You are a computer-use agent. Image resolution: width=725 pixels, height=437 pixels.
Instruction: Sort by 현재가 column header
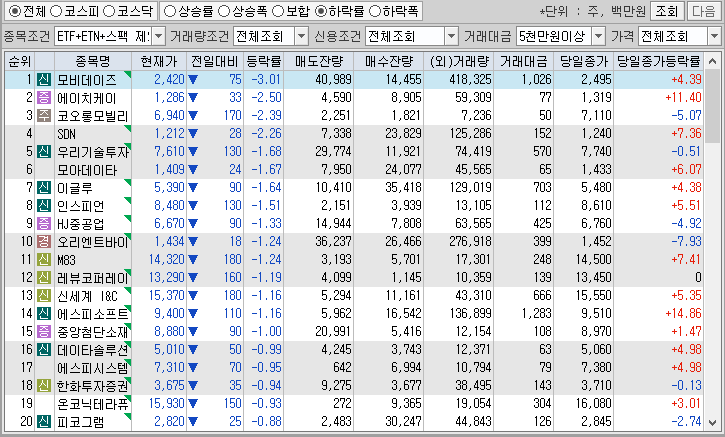(x=159, y=61)
